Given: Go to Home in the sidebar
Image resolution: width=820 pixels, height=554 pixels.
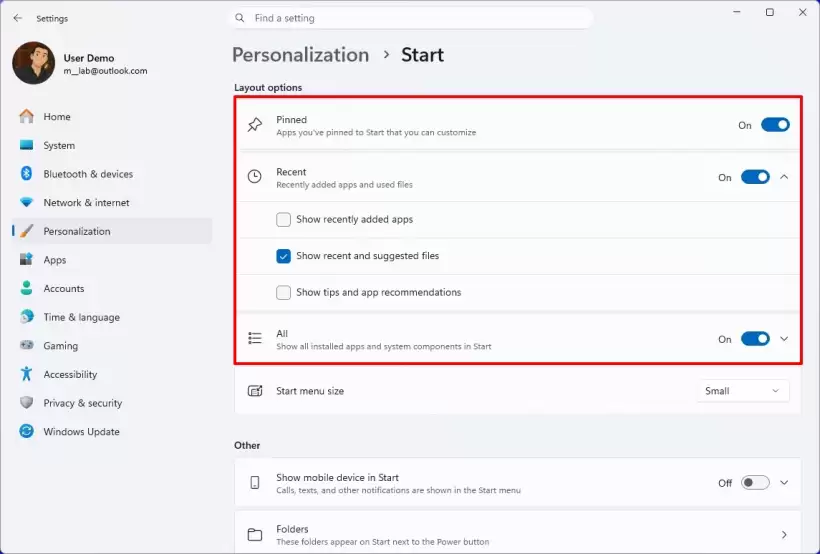Looking at the screenshot, I should tap(112, 116).
